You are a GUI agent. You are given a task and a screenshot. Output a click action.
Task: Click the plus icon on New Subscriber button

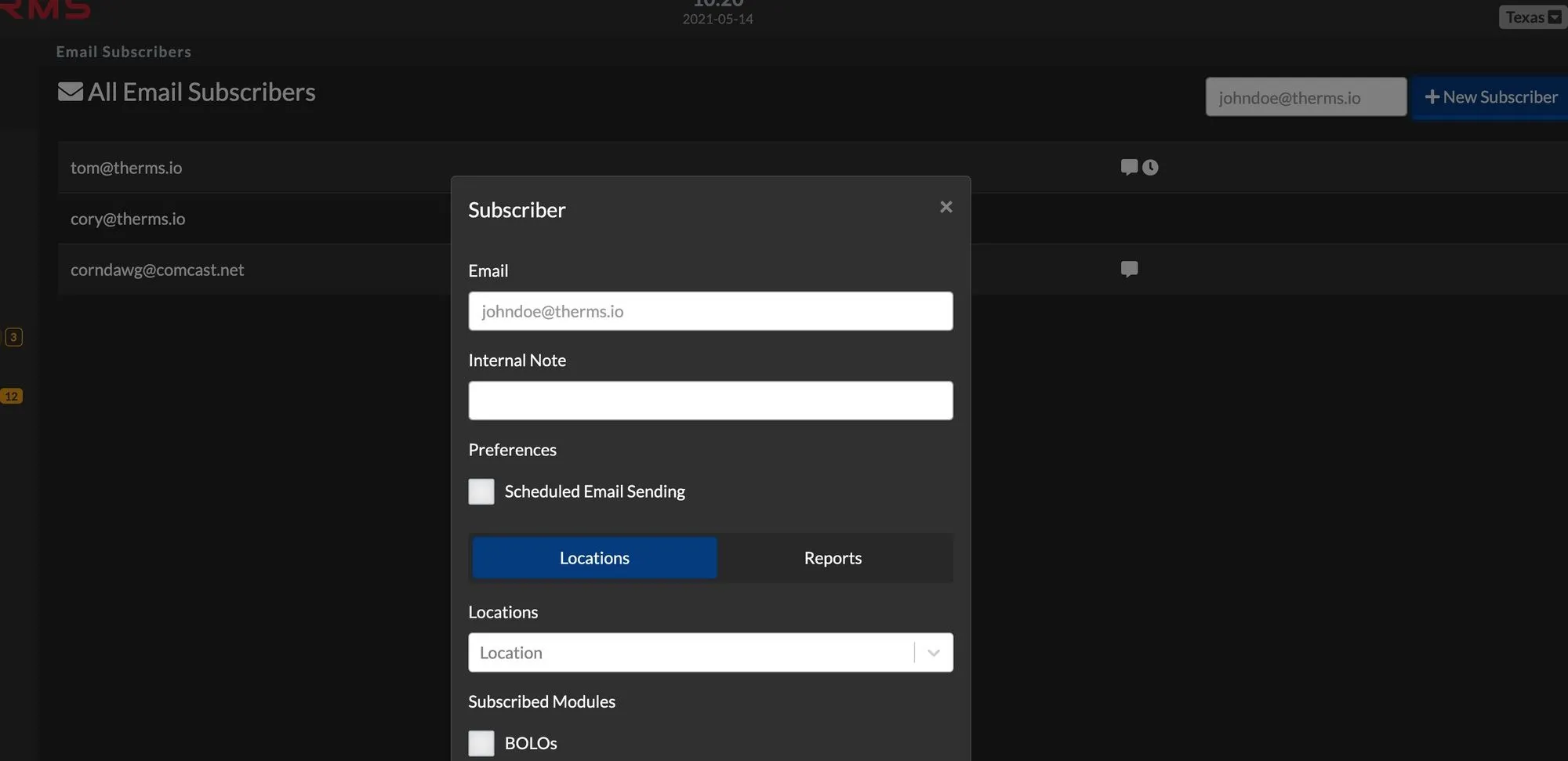(1433, 97)
